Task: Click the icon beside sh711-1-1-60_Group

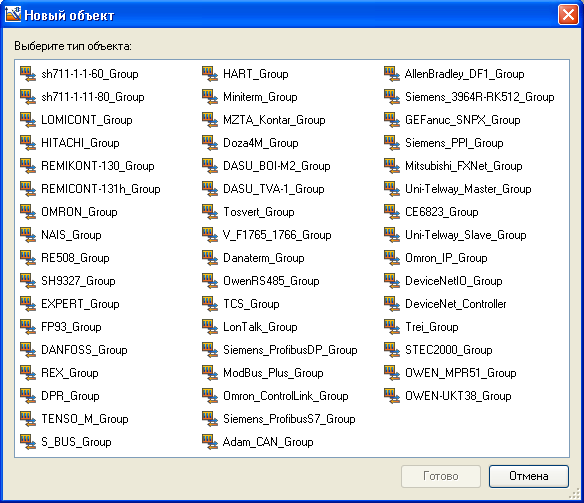Action: click(x=28, y=74)
